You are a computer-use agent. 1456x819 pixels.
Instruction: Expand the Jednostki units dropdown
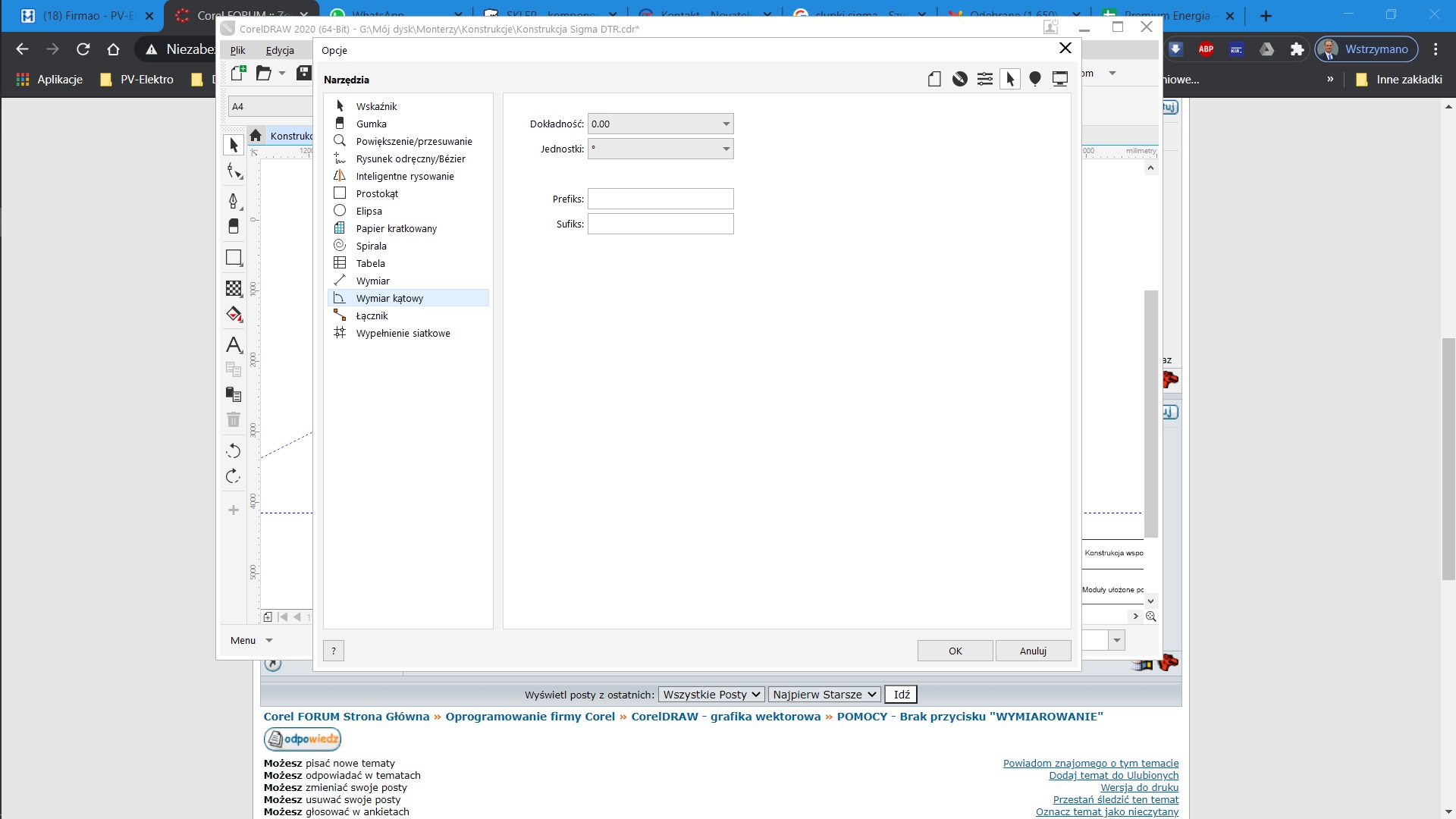pyautogui.click(x=726, y=149)
